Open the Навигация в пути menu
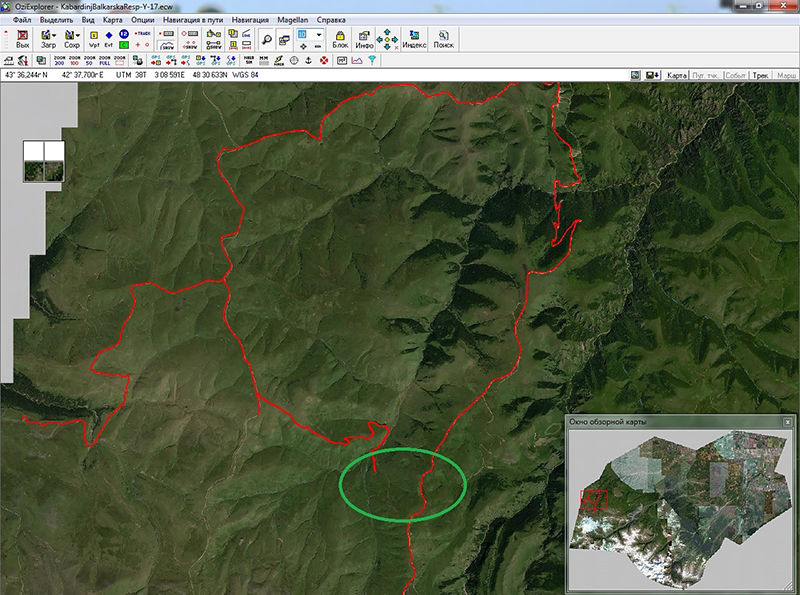The image size is (800, 595). click(193, 20)
